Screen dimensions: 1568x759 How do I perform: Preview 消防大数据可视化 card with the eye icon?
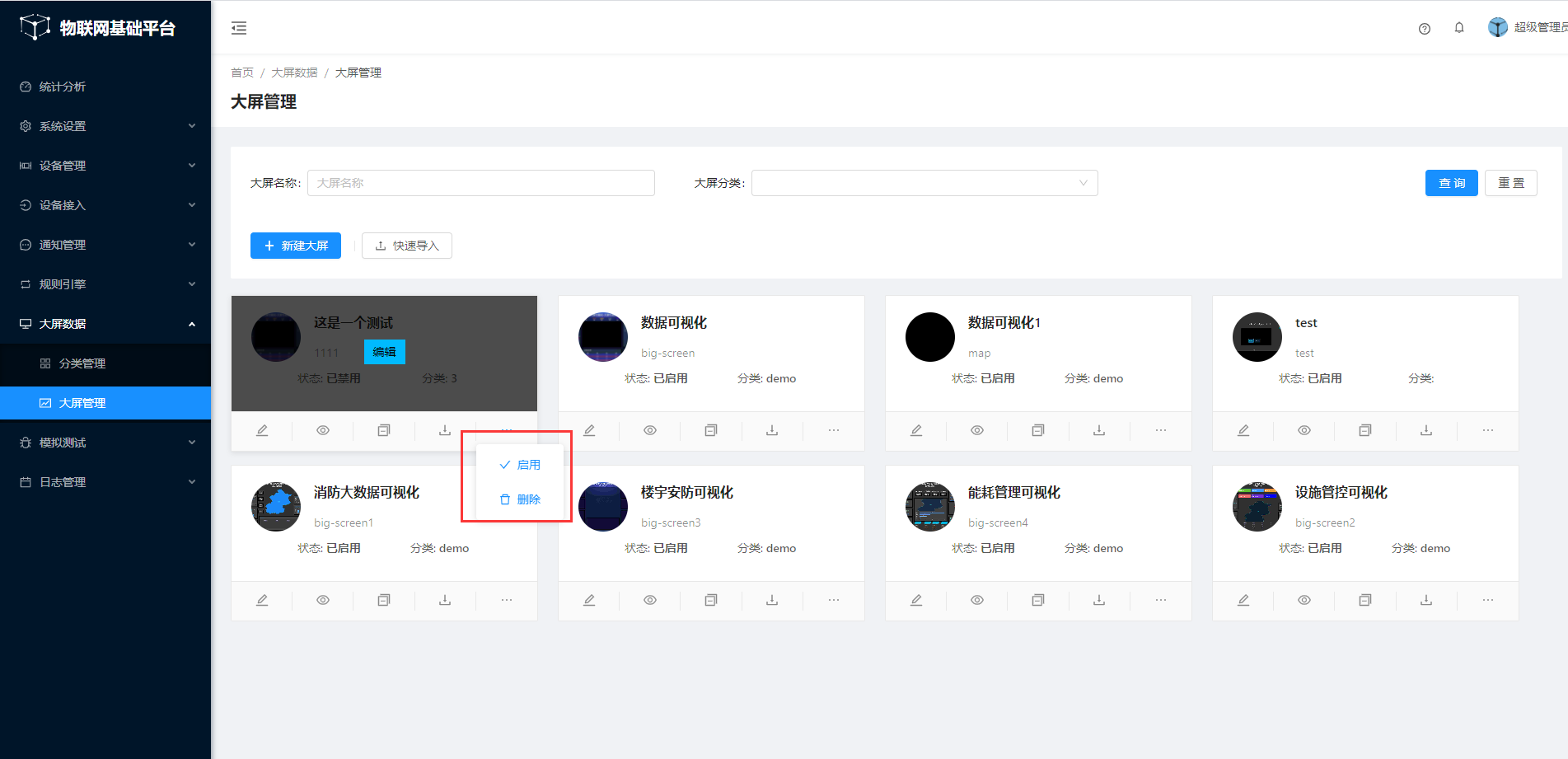(323, 600)
